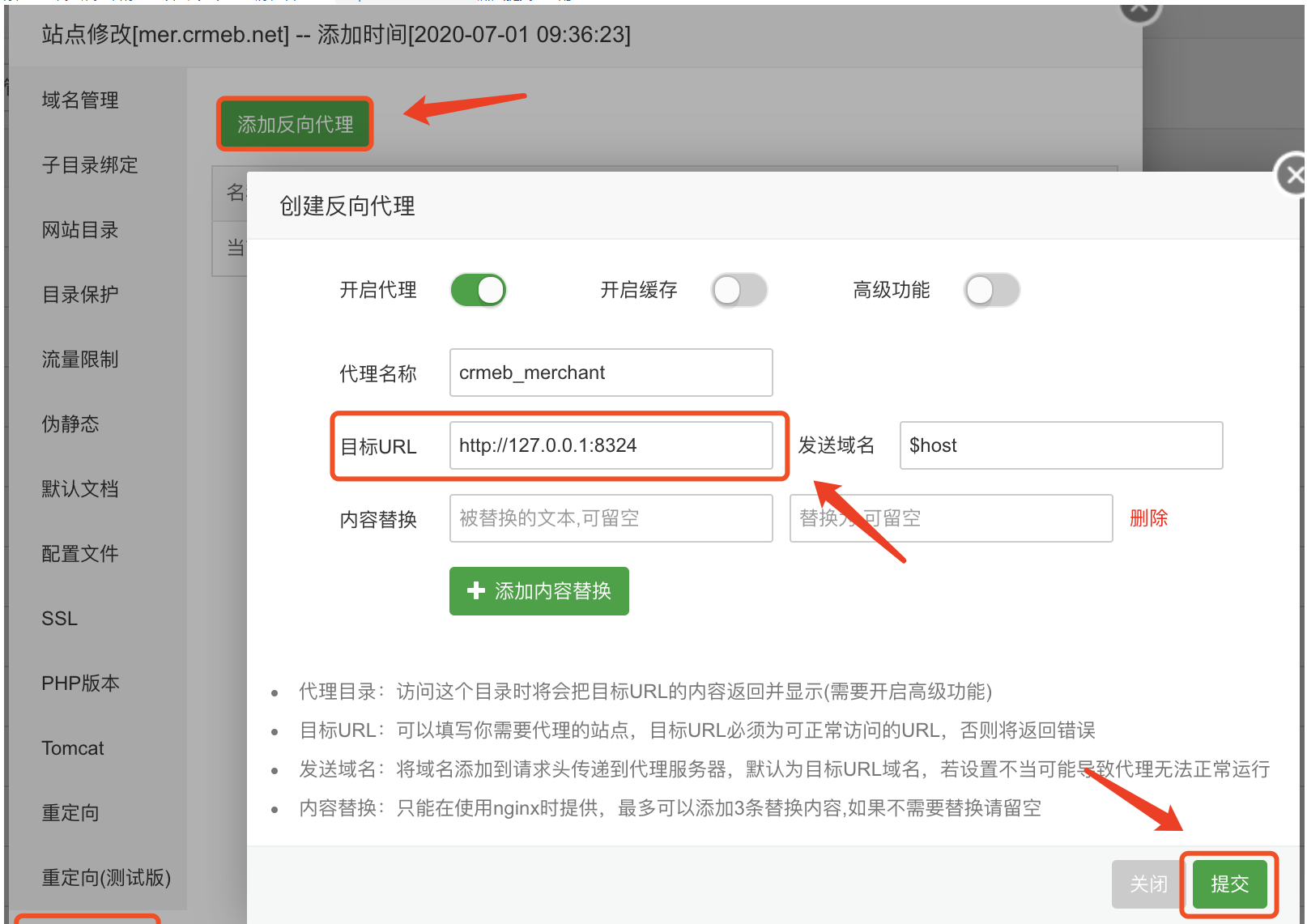Turn on the 高级功能 switch
The height and width of the screenshot is (924, 1307).
click(991, 290)
